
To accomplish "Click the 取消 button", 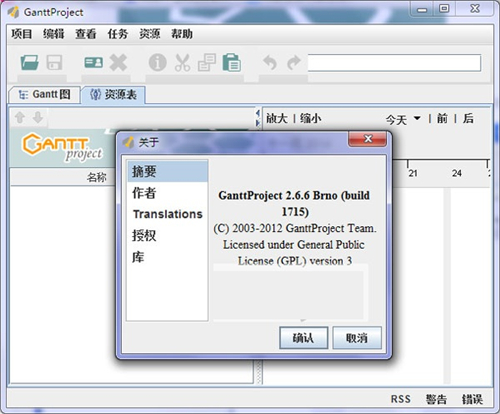I will point(357,338).
